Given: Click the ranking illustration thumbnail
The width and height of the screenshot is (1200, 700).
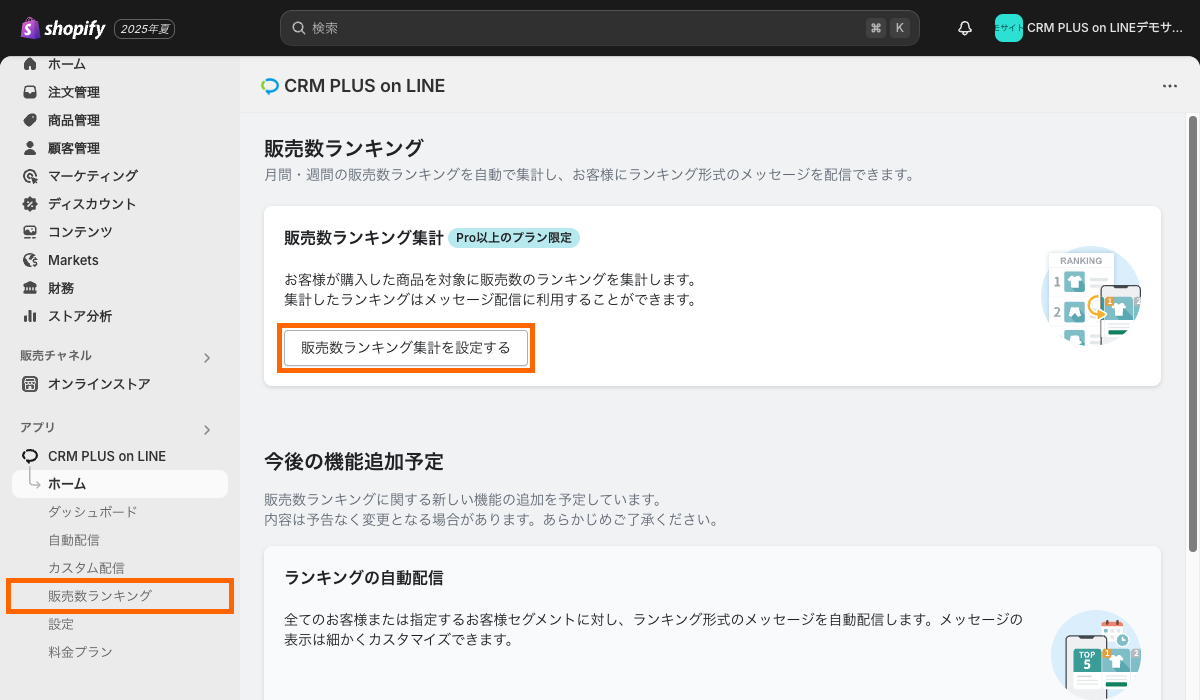Looking at the screenshot, I should click(x=1091, y=295).
